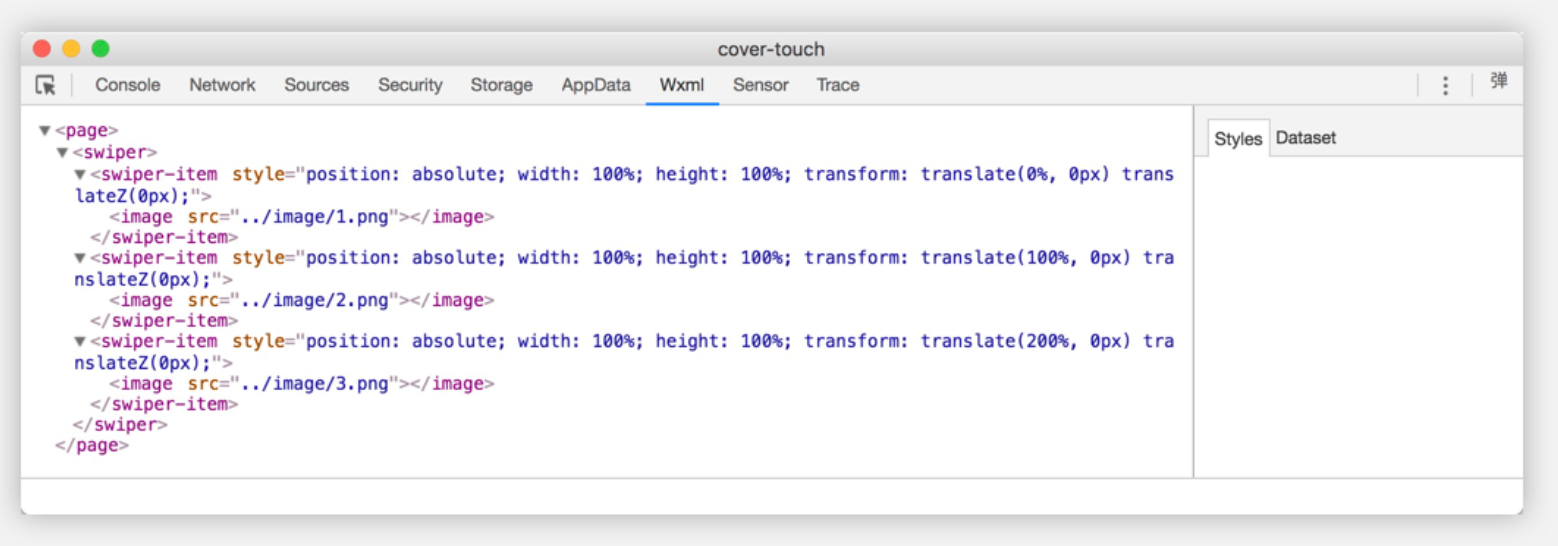
Task: Click the 弹 popout icon
Action: point(1498,82)
